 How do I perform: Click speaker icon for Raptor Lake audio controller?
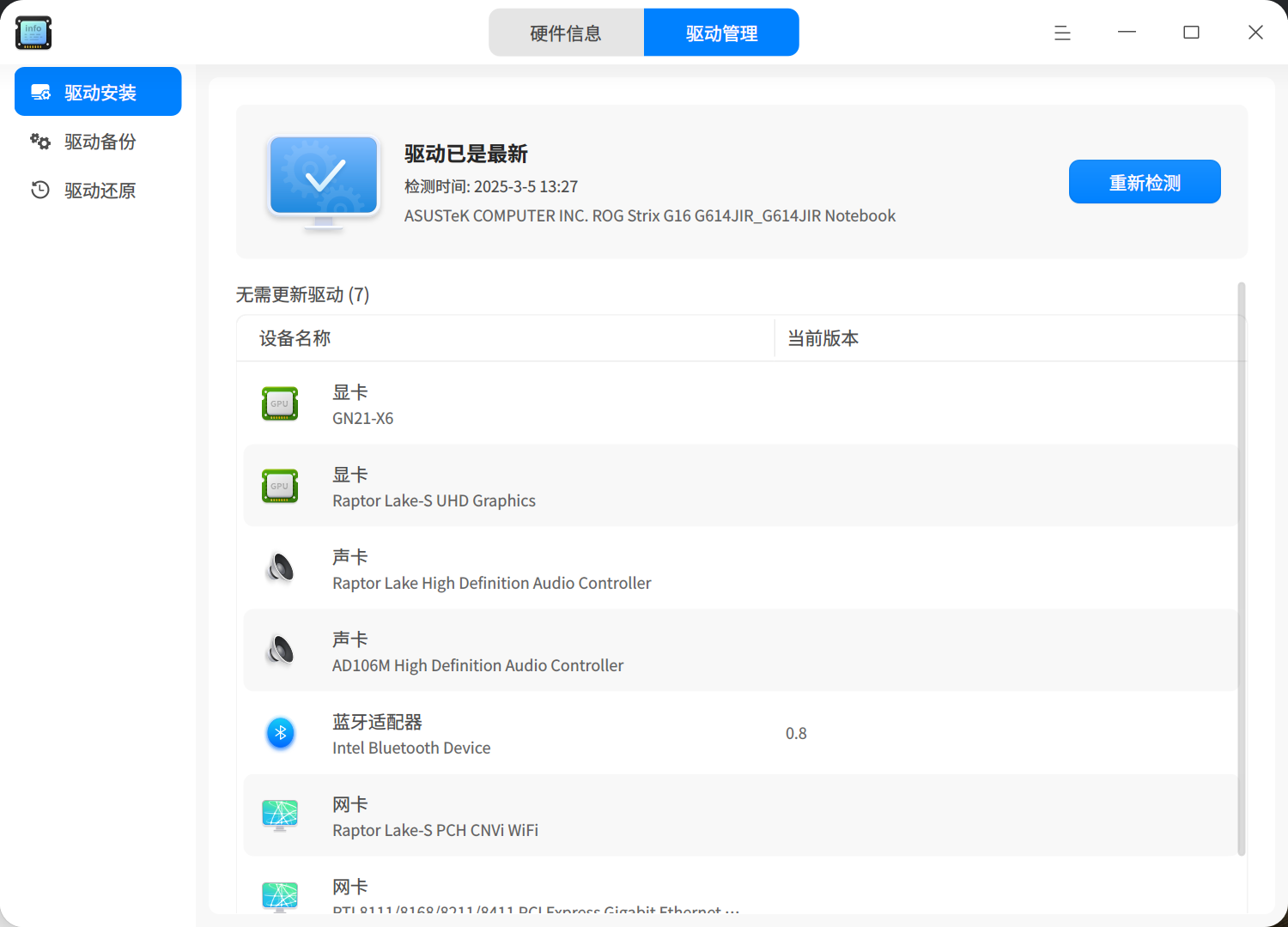280,567
